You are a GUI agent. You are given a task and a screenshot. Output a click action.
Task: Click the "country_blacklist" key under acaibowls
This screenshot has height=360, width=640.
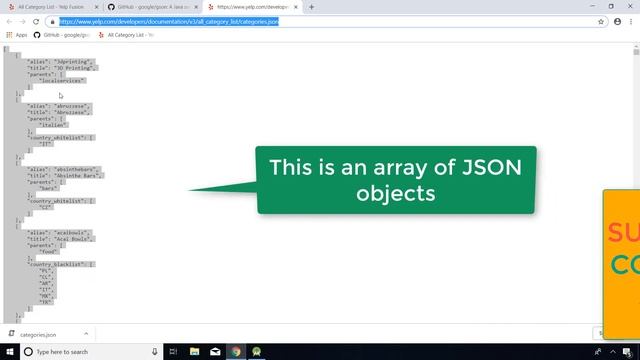57,264
